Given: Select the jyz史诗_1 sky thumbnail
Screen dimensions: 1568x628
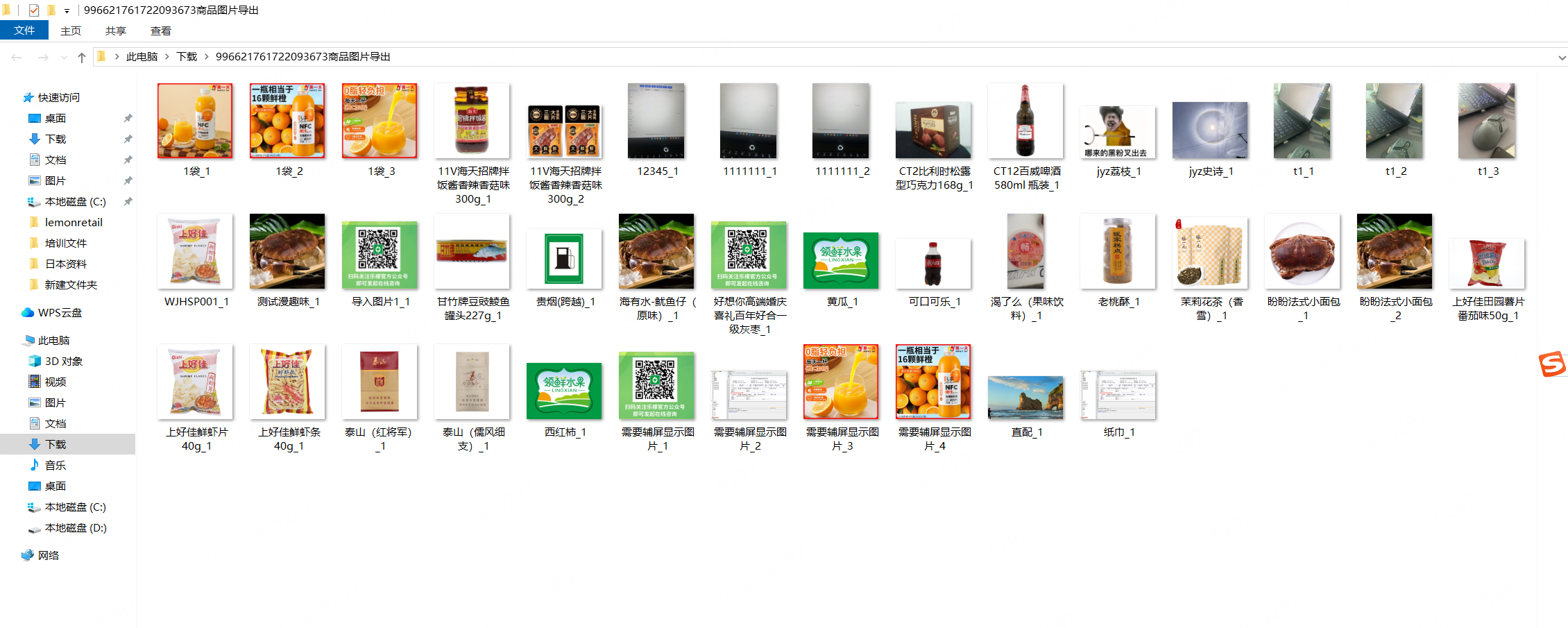Looking at the screenshot, I should coord(1210,130).
